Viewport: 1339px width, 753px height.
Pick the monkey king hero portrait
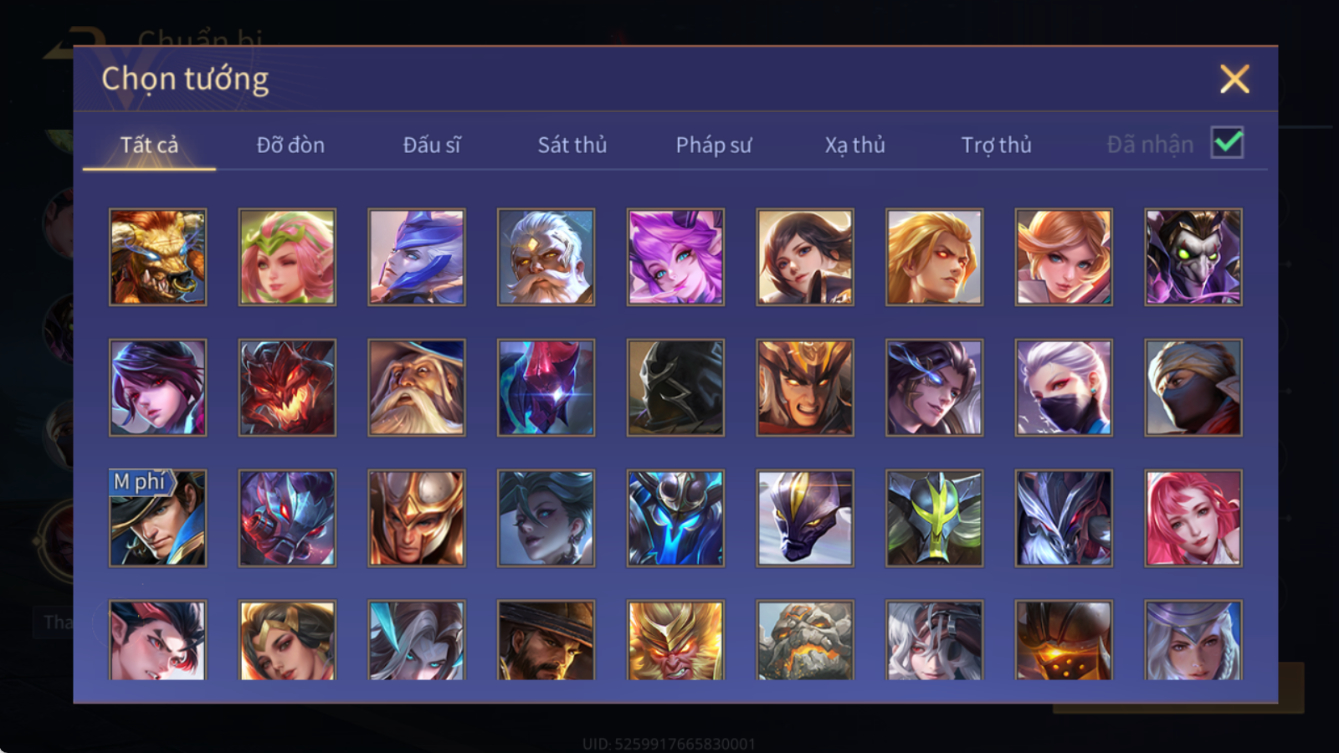pyautogui.click(x=676, y=640)
